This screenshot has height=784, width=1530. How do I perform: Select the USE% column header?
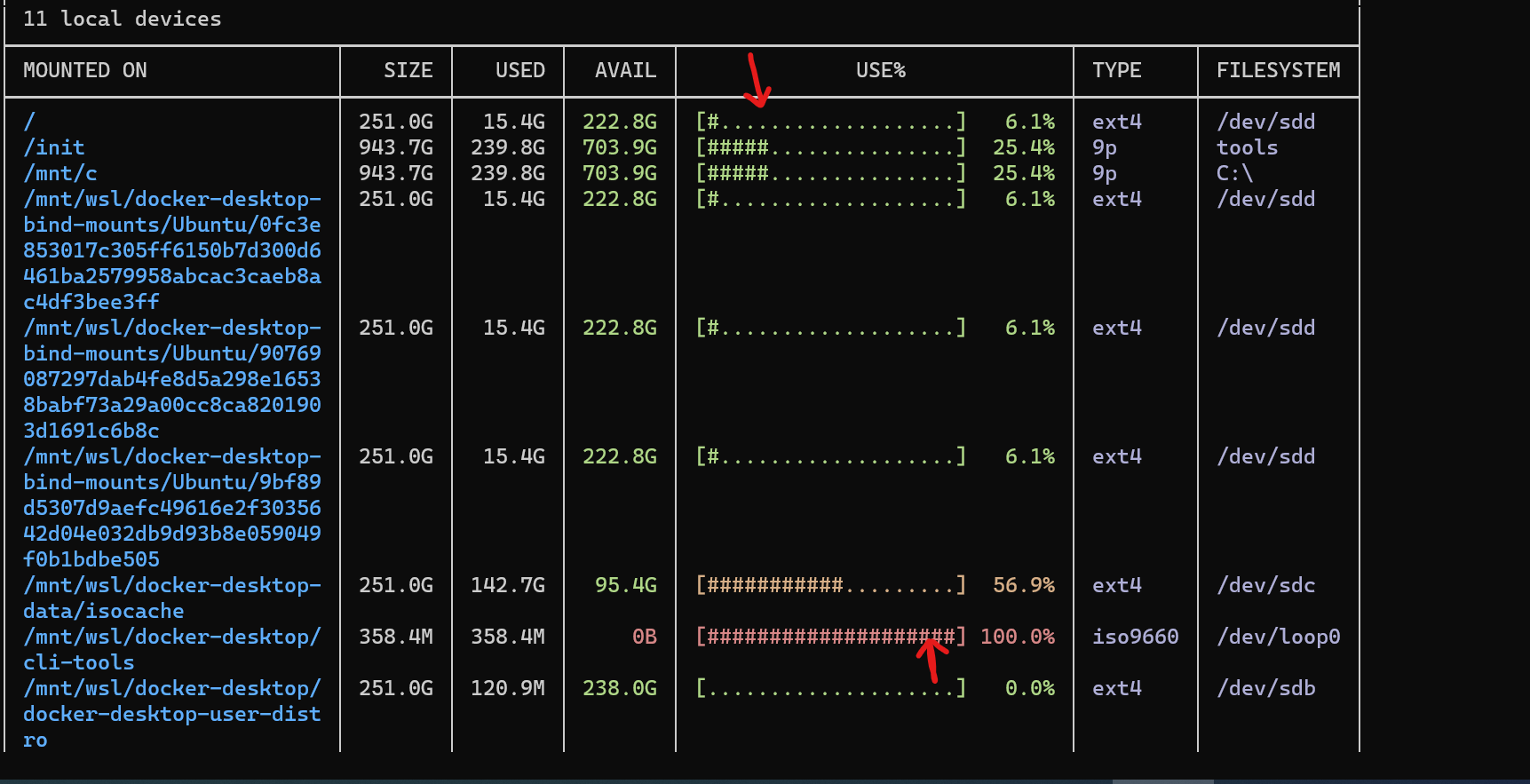pos(881,70)
